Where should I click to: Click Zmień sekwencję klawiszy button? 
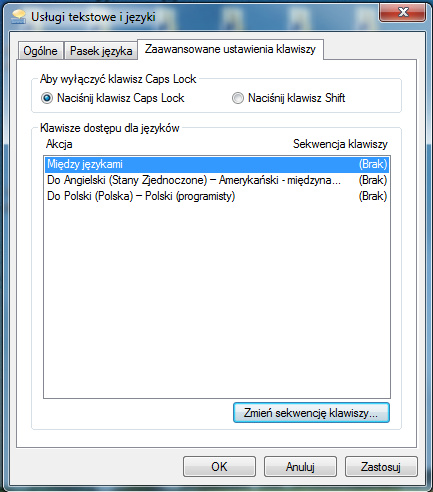click(x=311, y=413)
